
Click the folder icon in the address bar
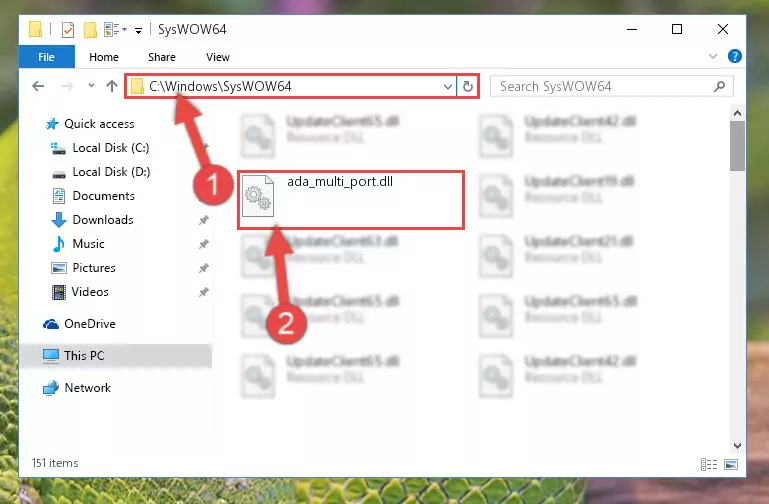click(138, 87)
